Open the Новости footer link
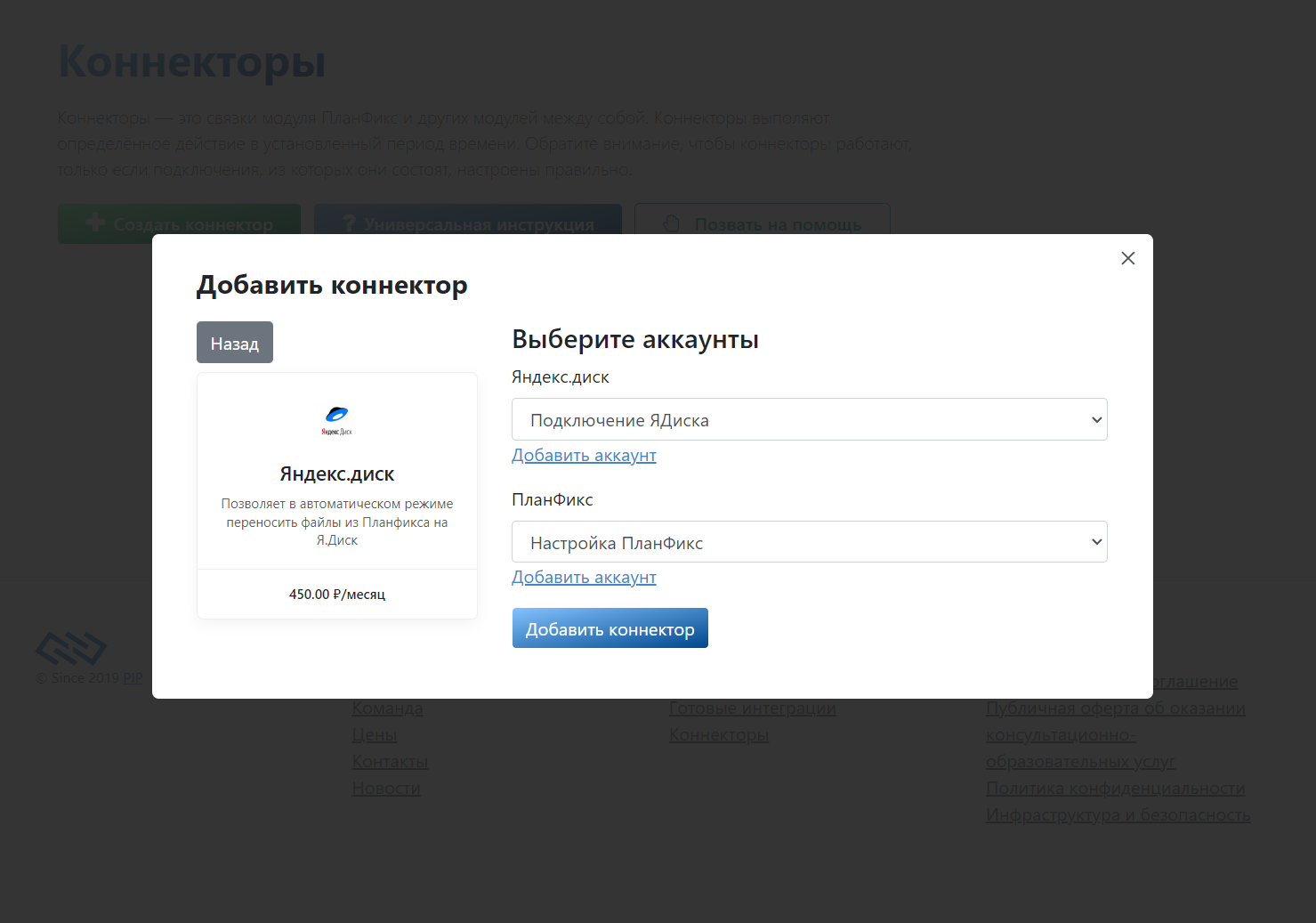Viewport: 1316px width, 923px height. pos(386,789)
